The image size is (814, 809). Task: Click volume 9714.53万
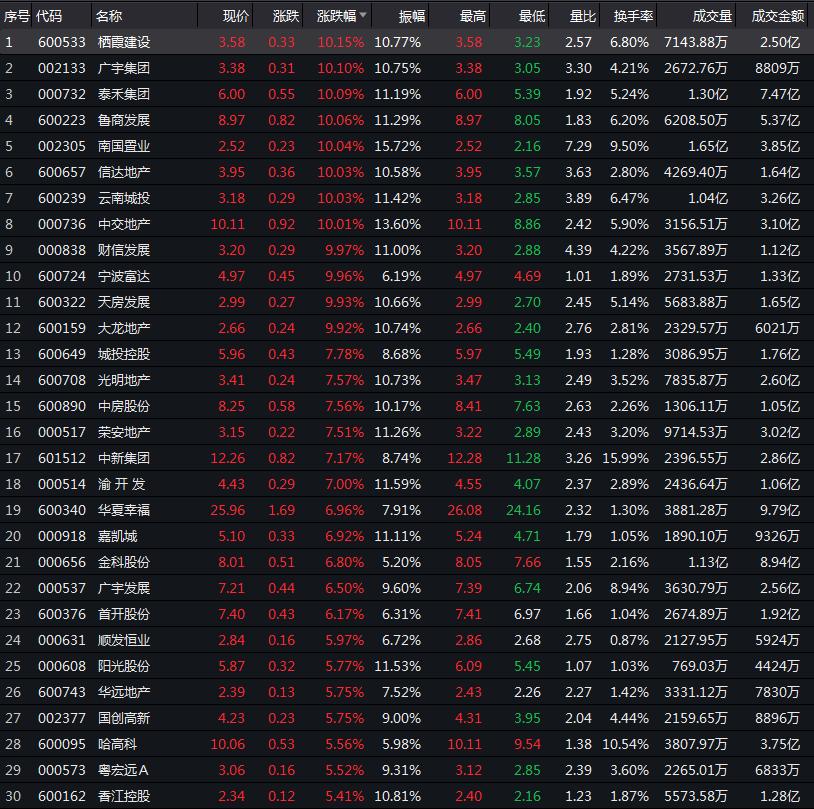[696, 432]
